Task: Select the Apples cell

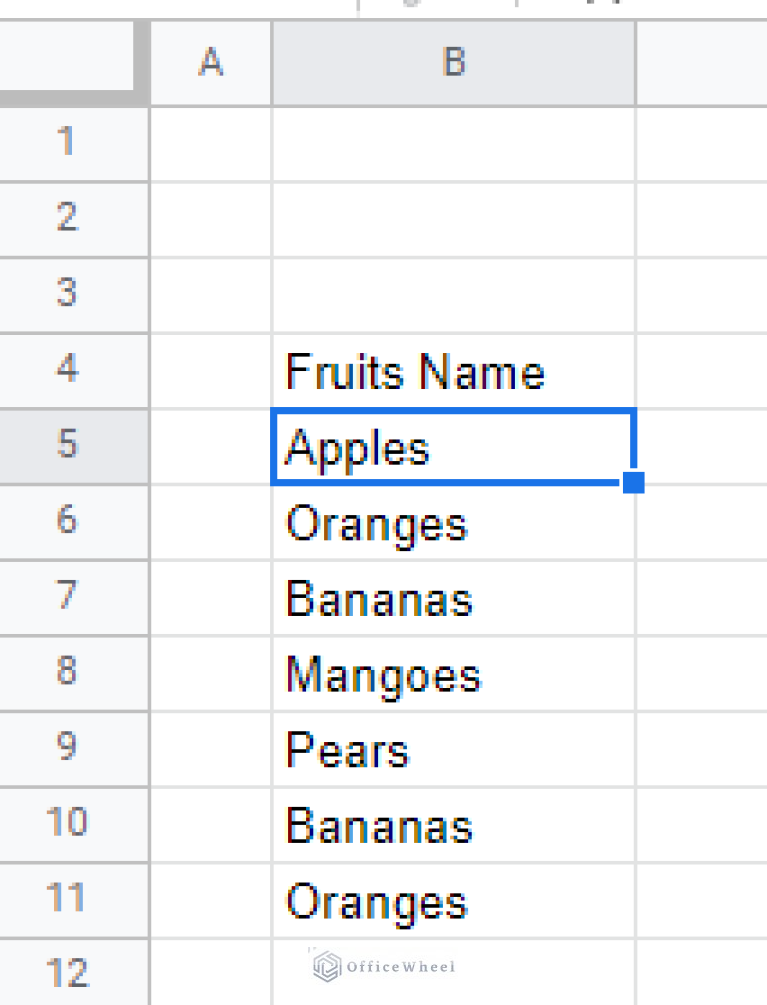Action: 454,447
